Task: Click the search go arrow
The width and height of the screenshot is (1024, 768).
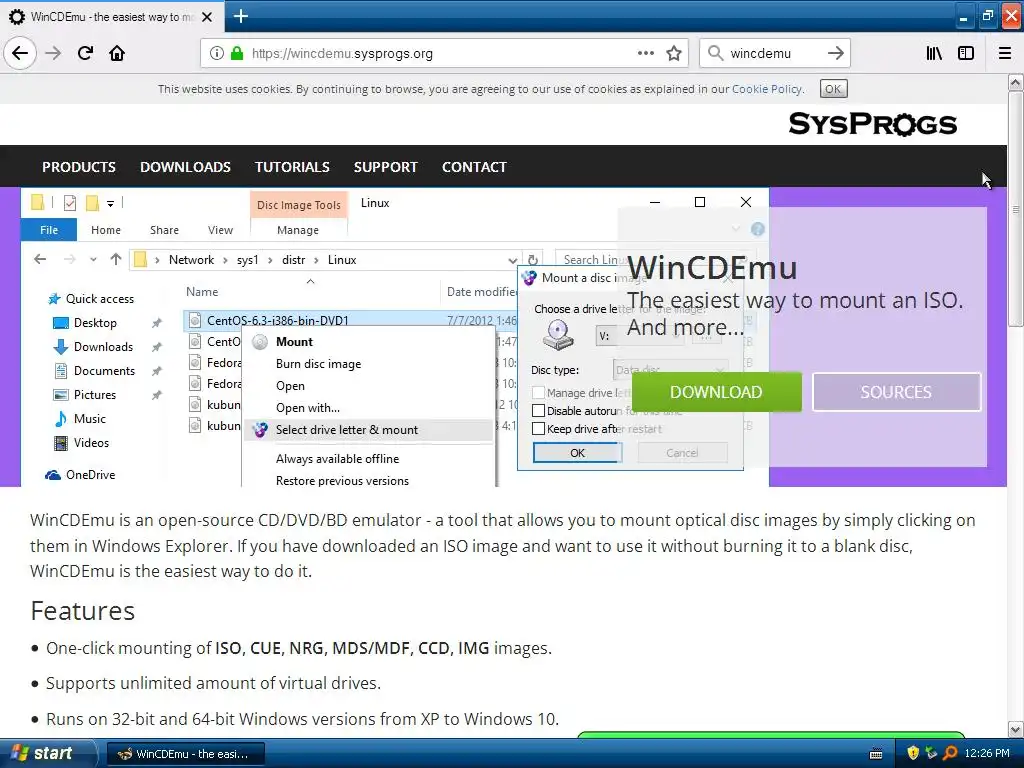Action: (835, 53)
